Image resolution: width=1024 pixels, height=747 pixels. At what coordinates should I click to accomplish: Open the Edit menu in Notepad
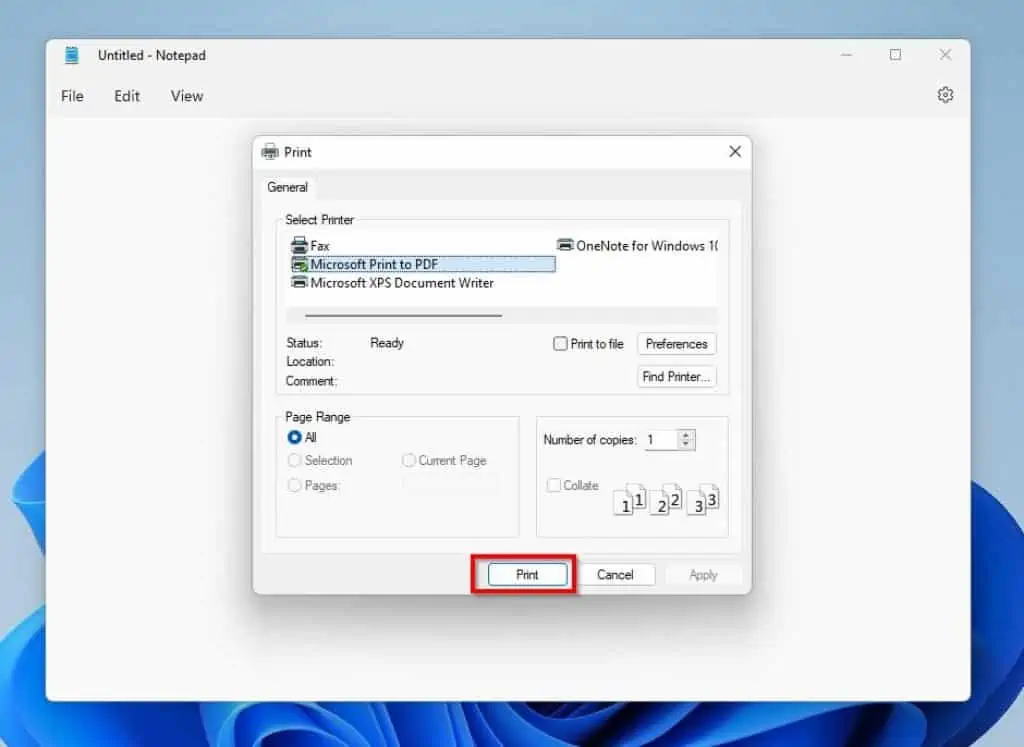point(127,96)
